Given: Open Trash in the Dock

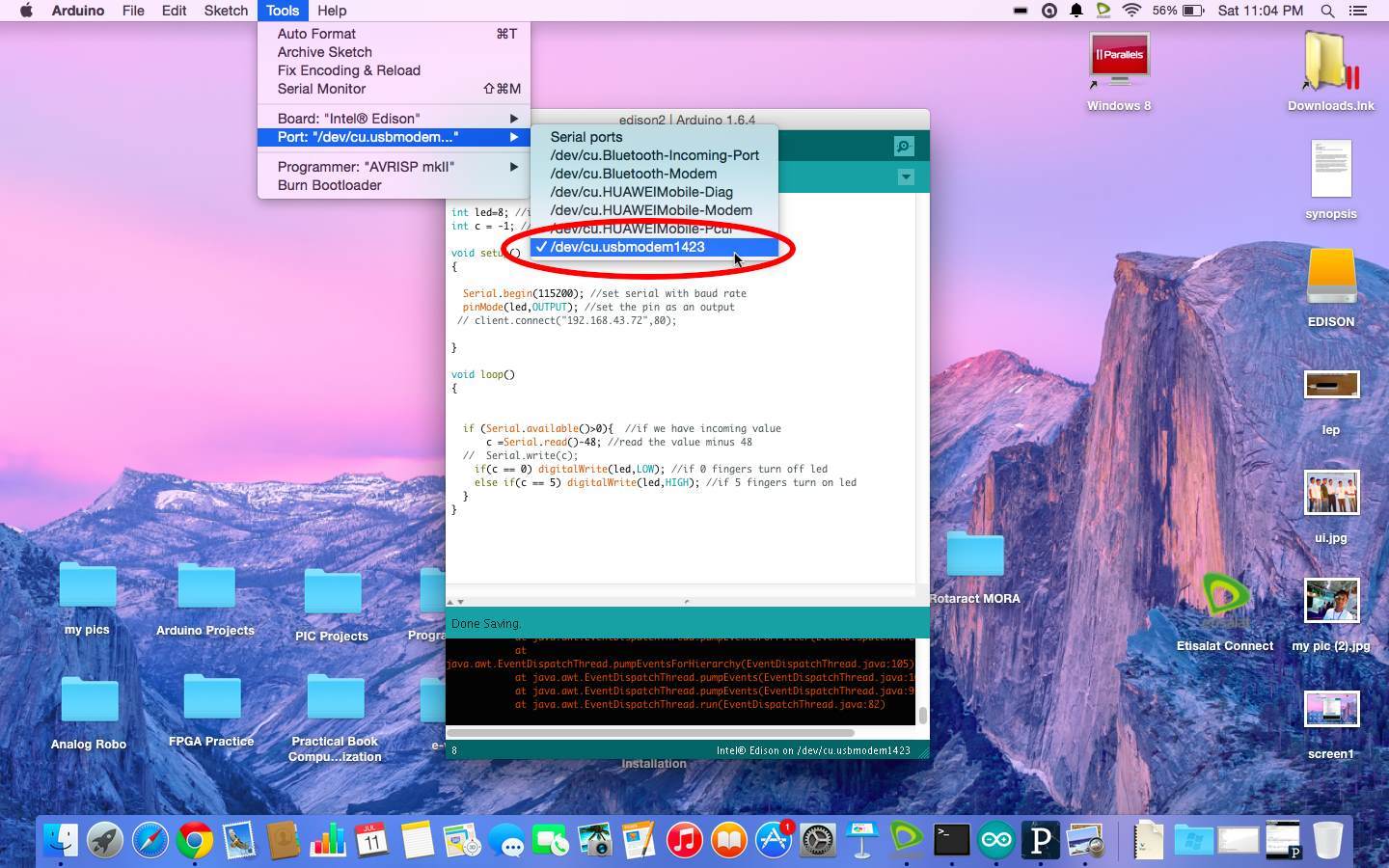Looking at the screenshot, I should (x=1328, y=840).
